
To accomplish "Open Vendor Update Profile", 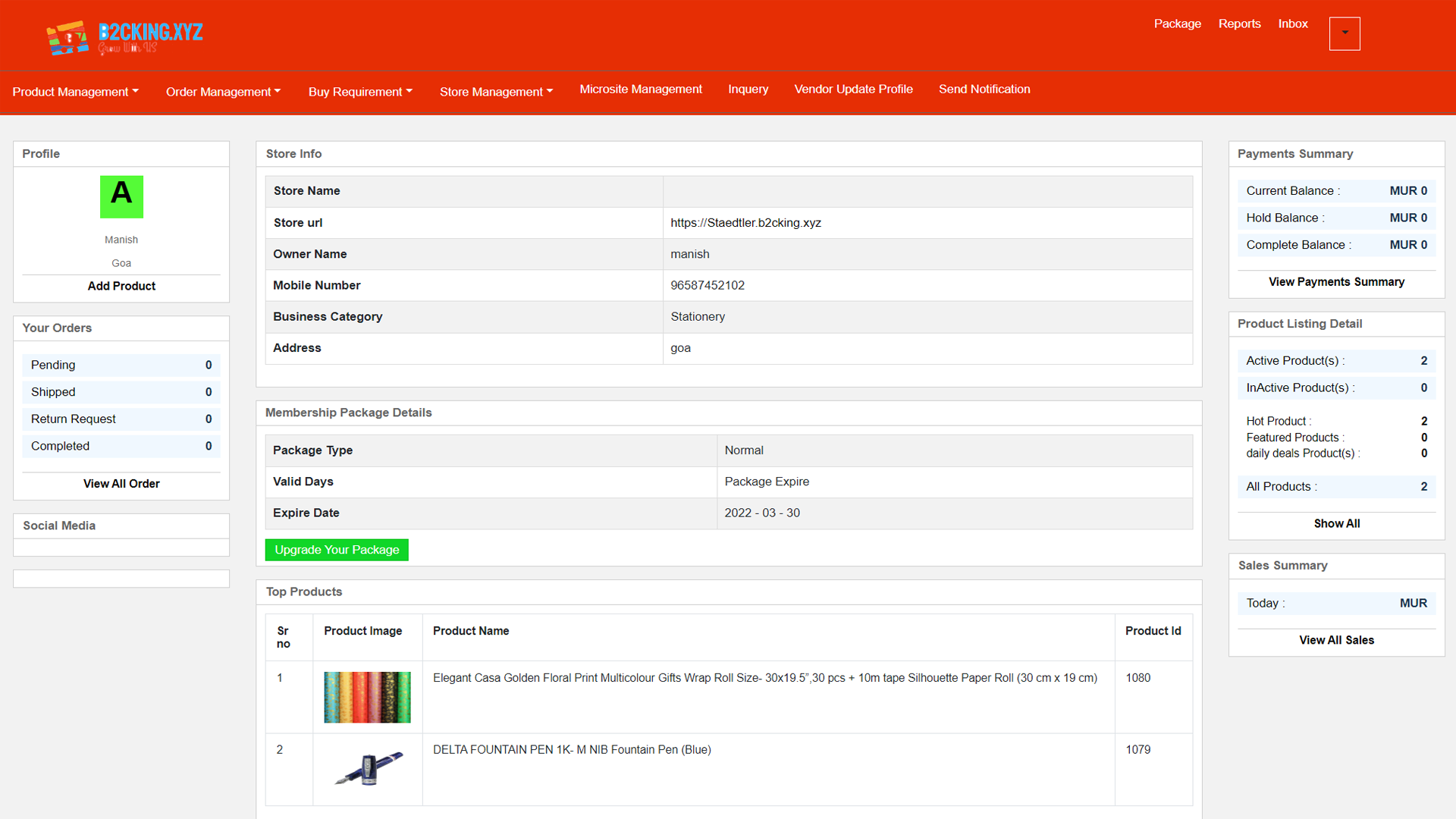I will coord(853,89).
